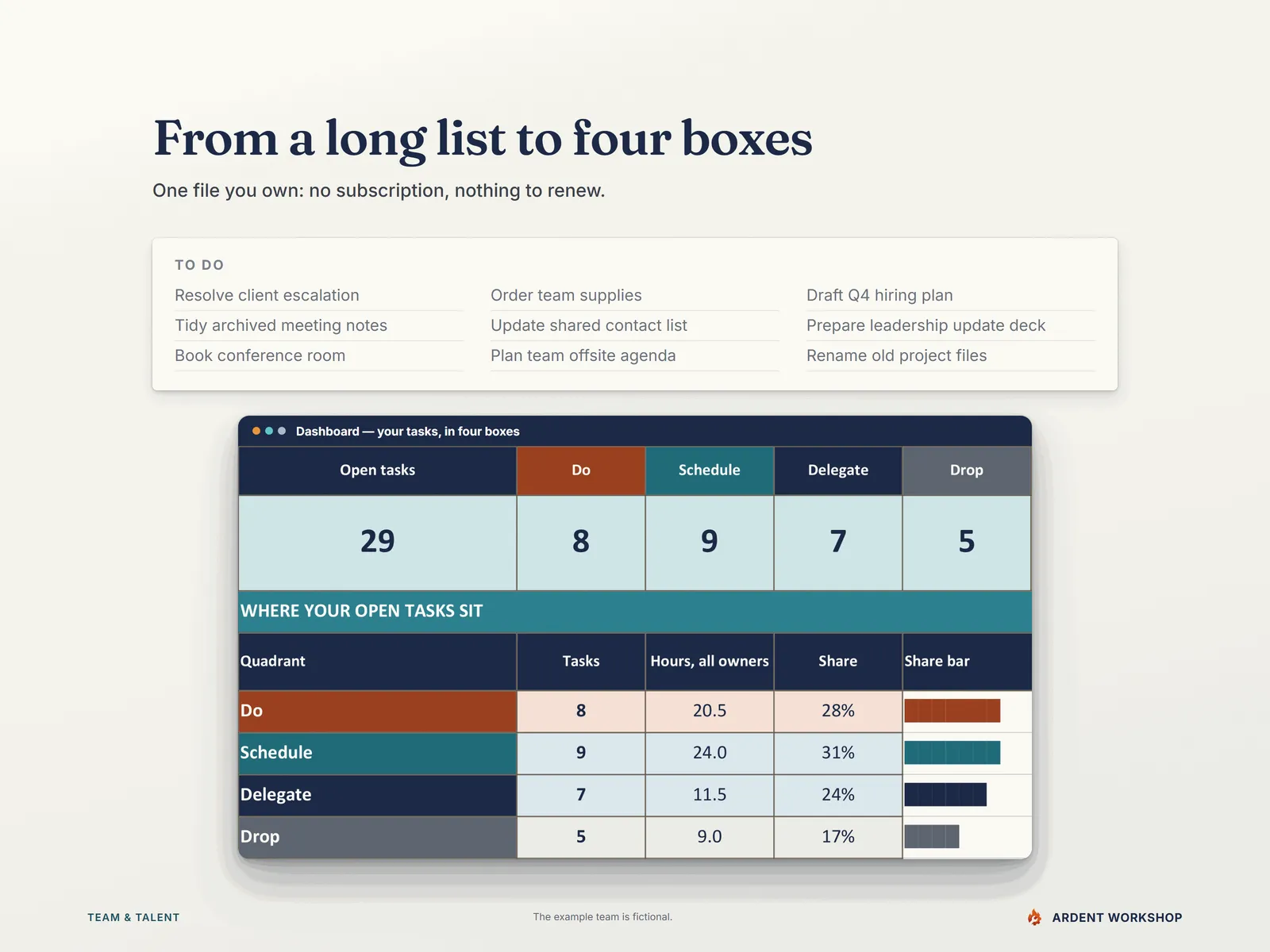Click the 17% share cell for Drop
The height and width of the screenshot is (952, 1270).
pos(838,838)
